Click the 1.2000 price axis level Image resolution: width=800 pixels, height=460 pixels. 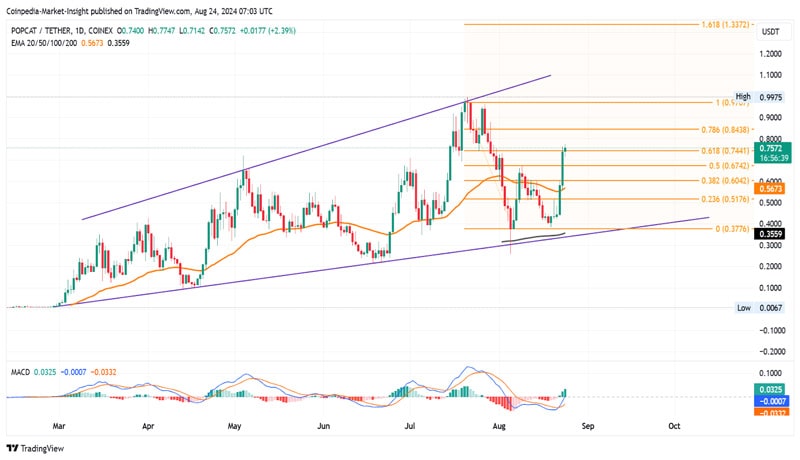point(770,54)
